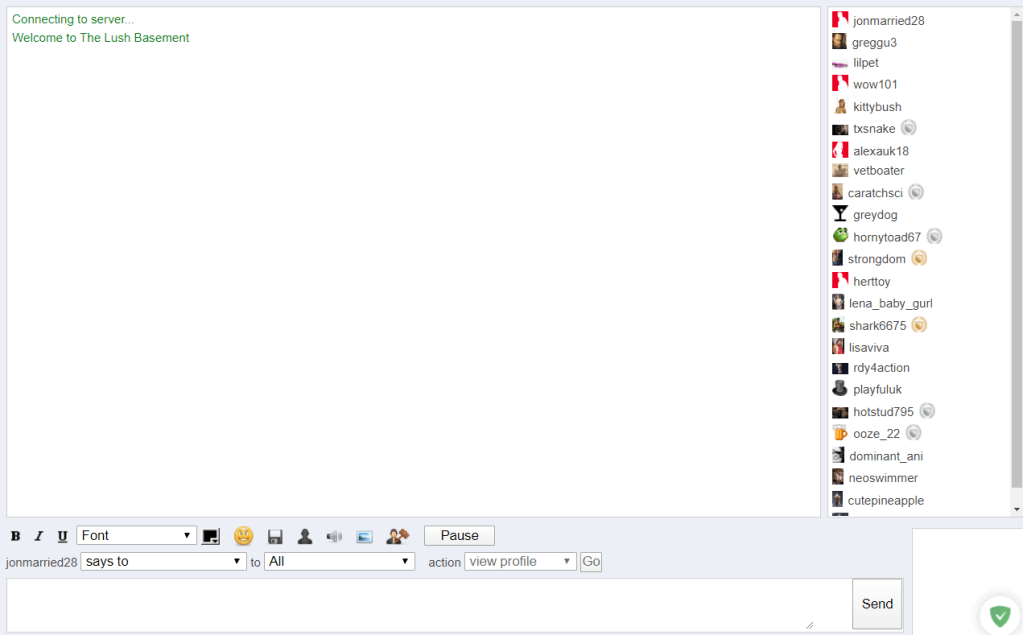Click the gavel moderator icon
The image size is (1023, 635).
(x=397, y=536)
